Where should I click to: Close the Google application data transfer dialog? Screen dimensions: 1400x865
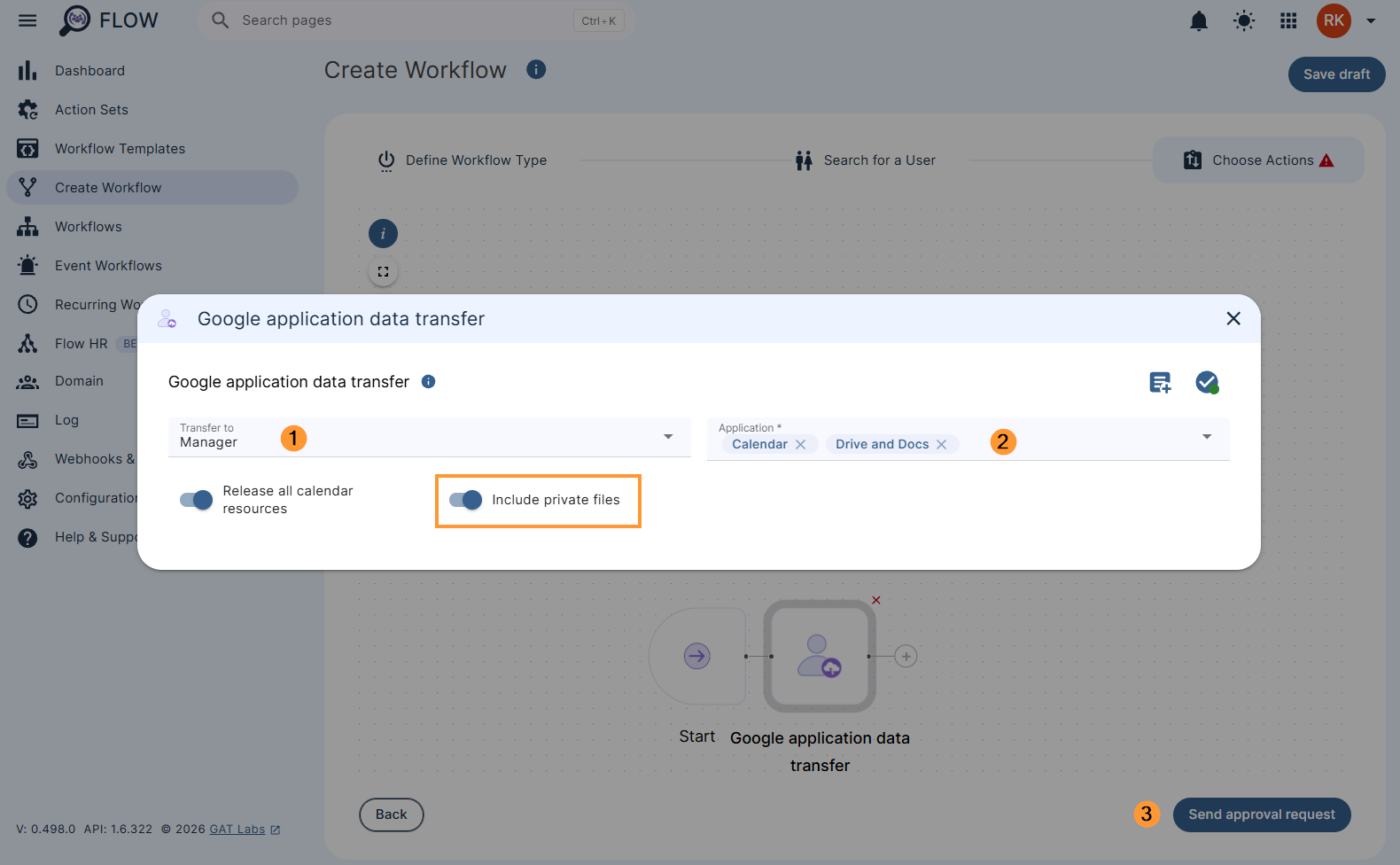coord(1233,318)
